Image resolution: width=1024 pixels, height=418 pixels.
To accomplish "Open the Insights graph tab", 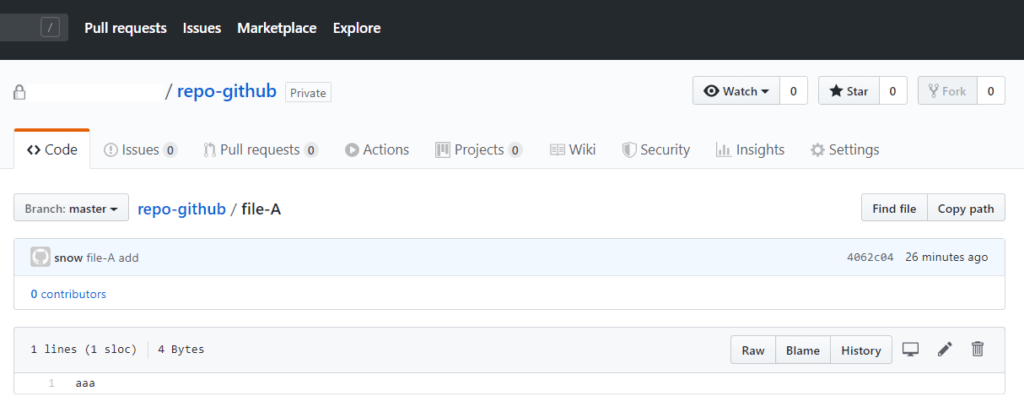I will tap(750, 150).
